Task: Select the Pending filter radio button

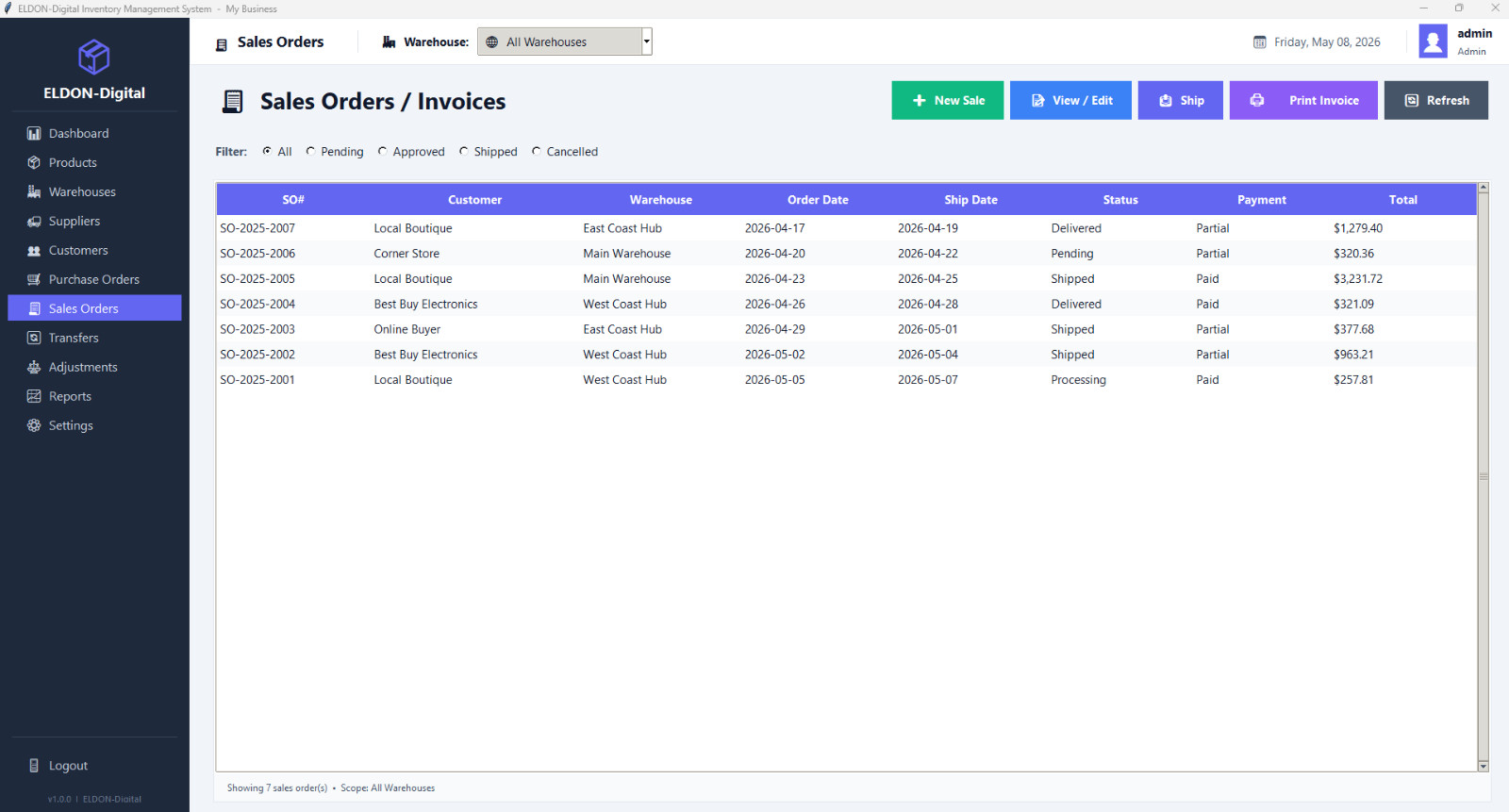Action: pyautogui.click(x=310, y=151)
